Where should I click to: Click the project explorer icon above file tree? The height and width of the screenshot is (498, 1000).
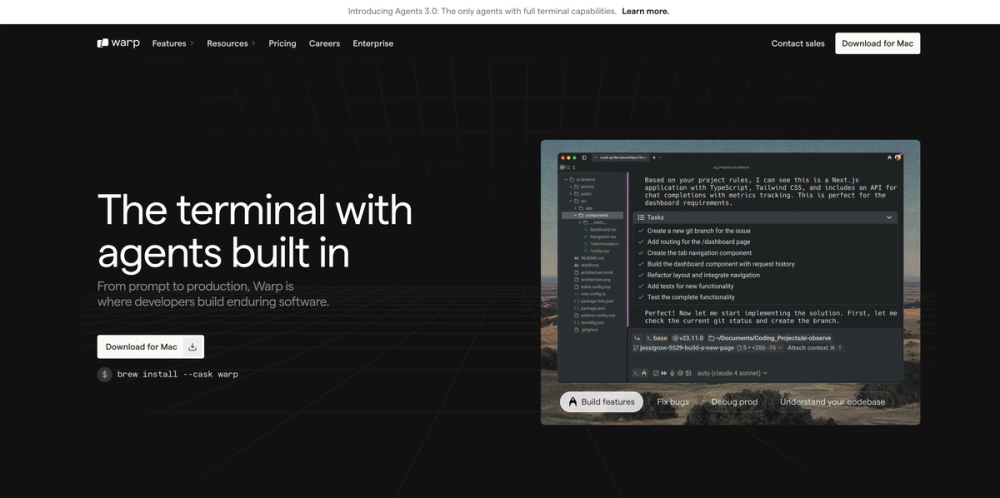[x=562, y=167]
